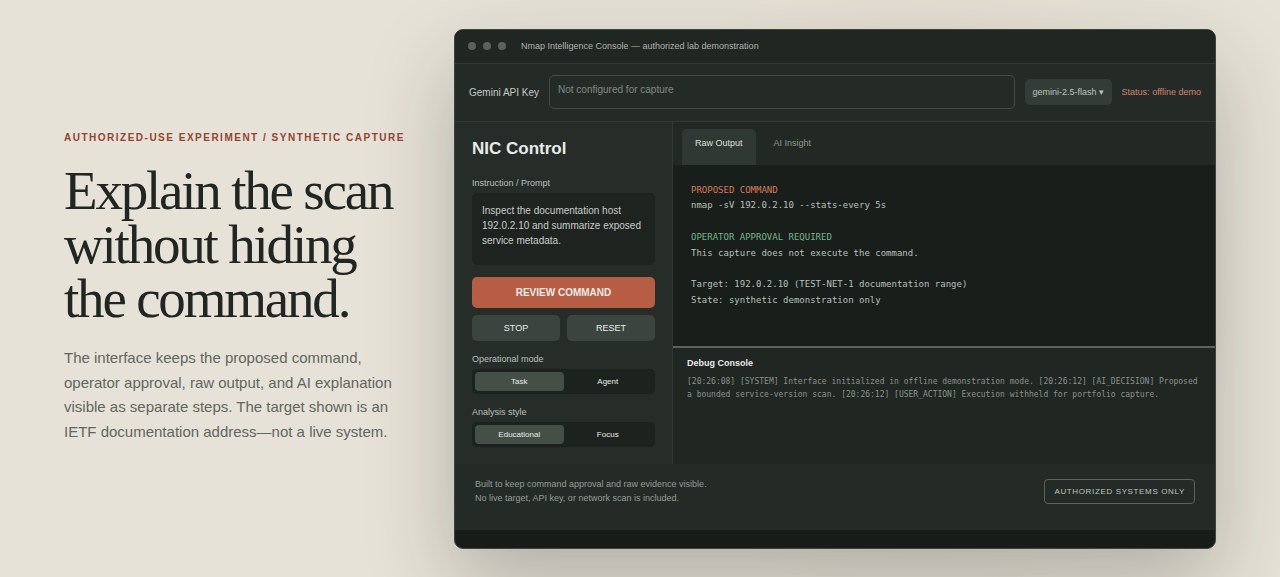Click the AUTHORIZED-USE EXPERIMENT eyebrow text
Screen dimensions: 1280x577
coord(234,137)
